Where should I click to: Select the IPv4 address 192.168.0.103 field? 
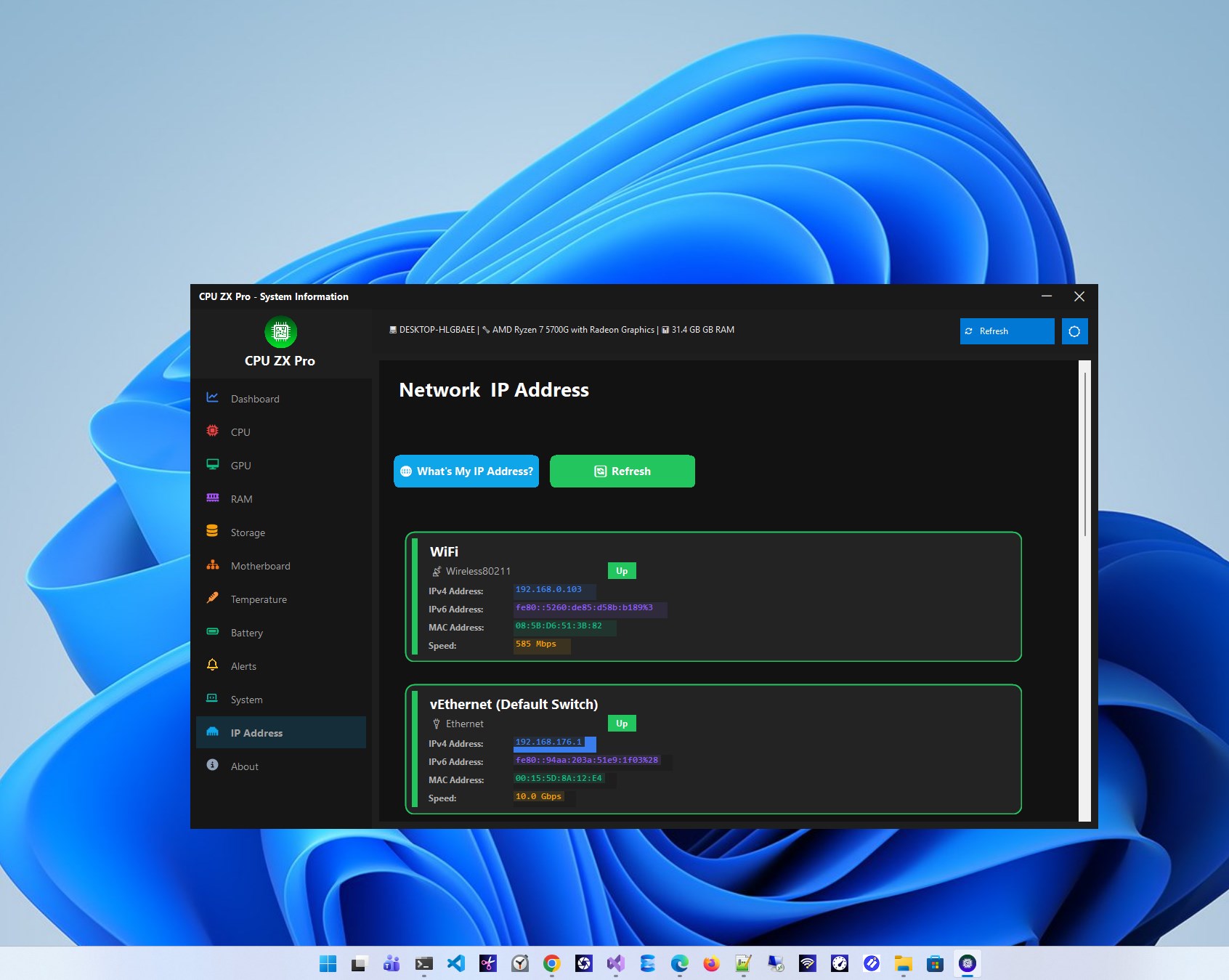[553, 590]
